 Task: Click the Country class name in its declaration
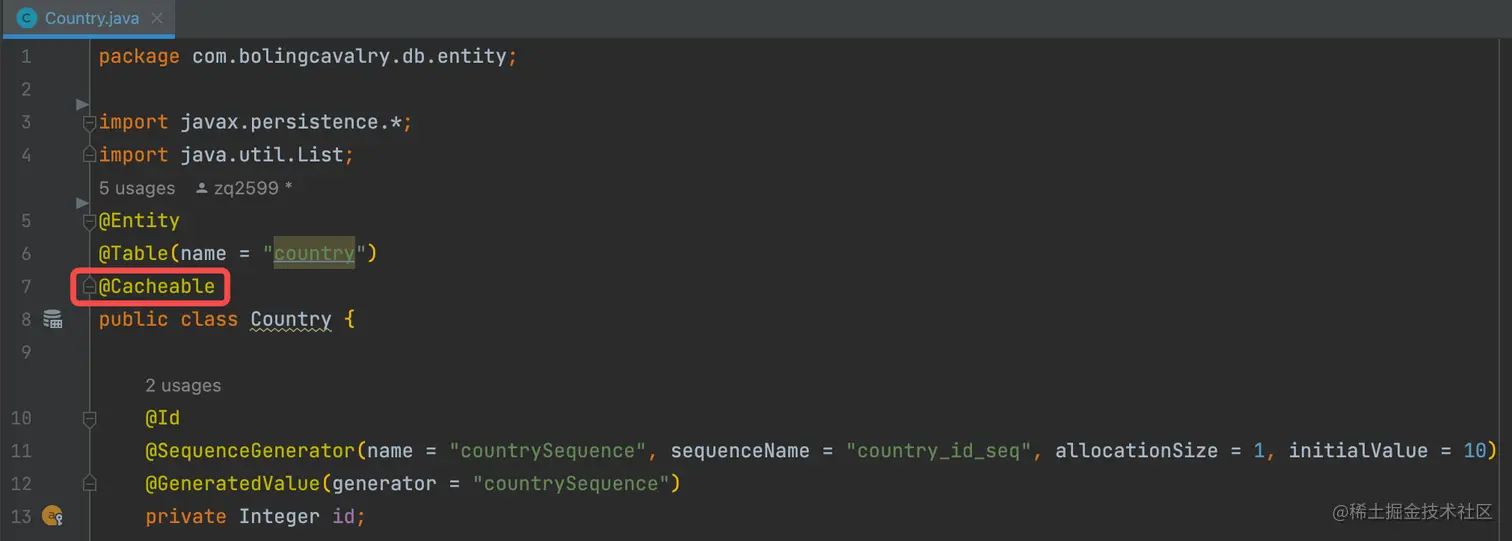291,320
